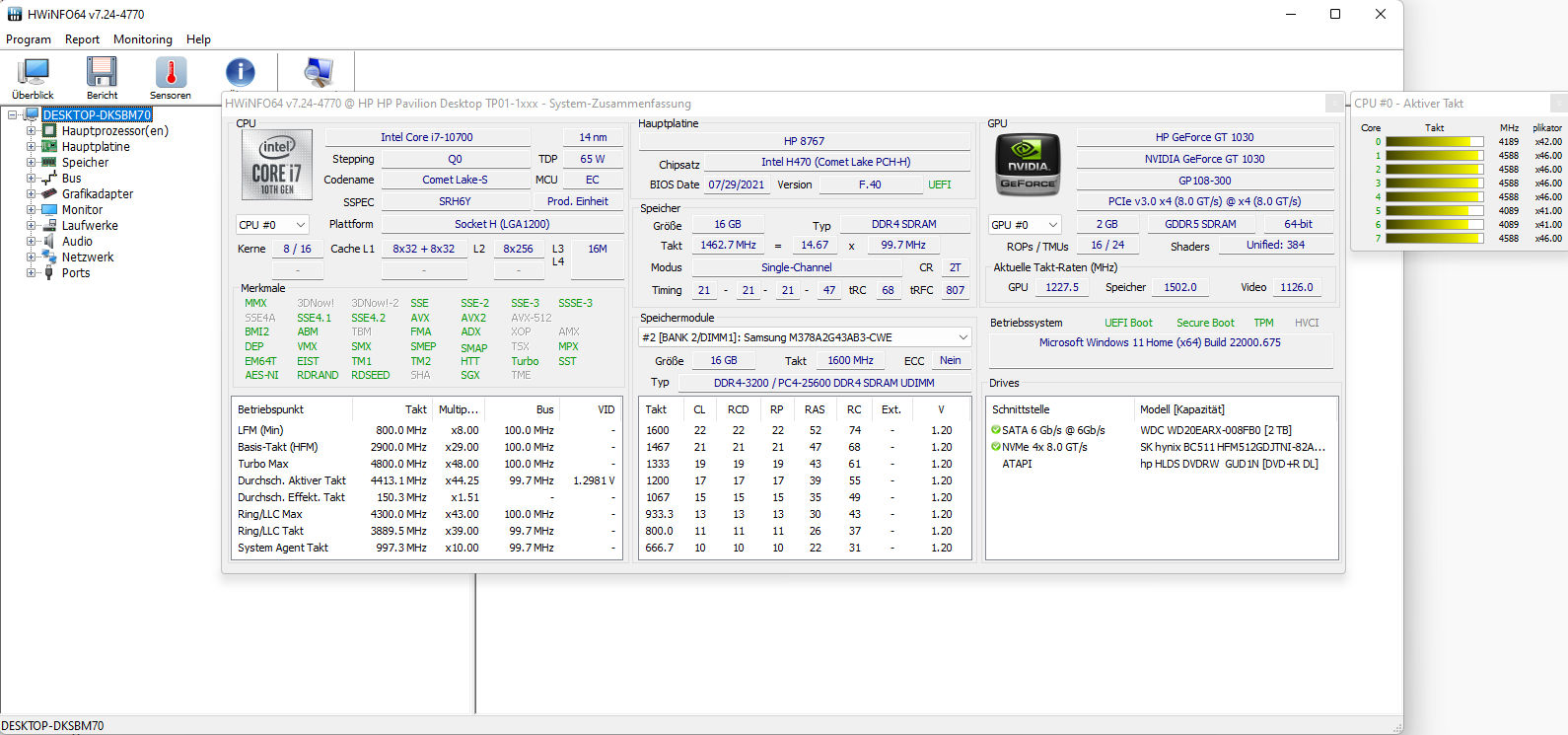Click the HP 8767 mainboard field
Image resolution: width=1568 pixels, height=735 pixels.
tap(804, 141)
